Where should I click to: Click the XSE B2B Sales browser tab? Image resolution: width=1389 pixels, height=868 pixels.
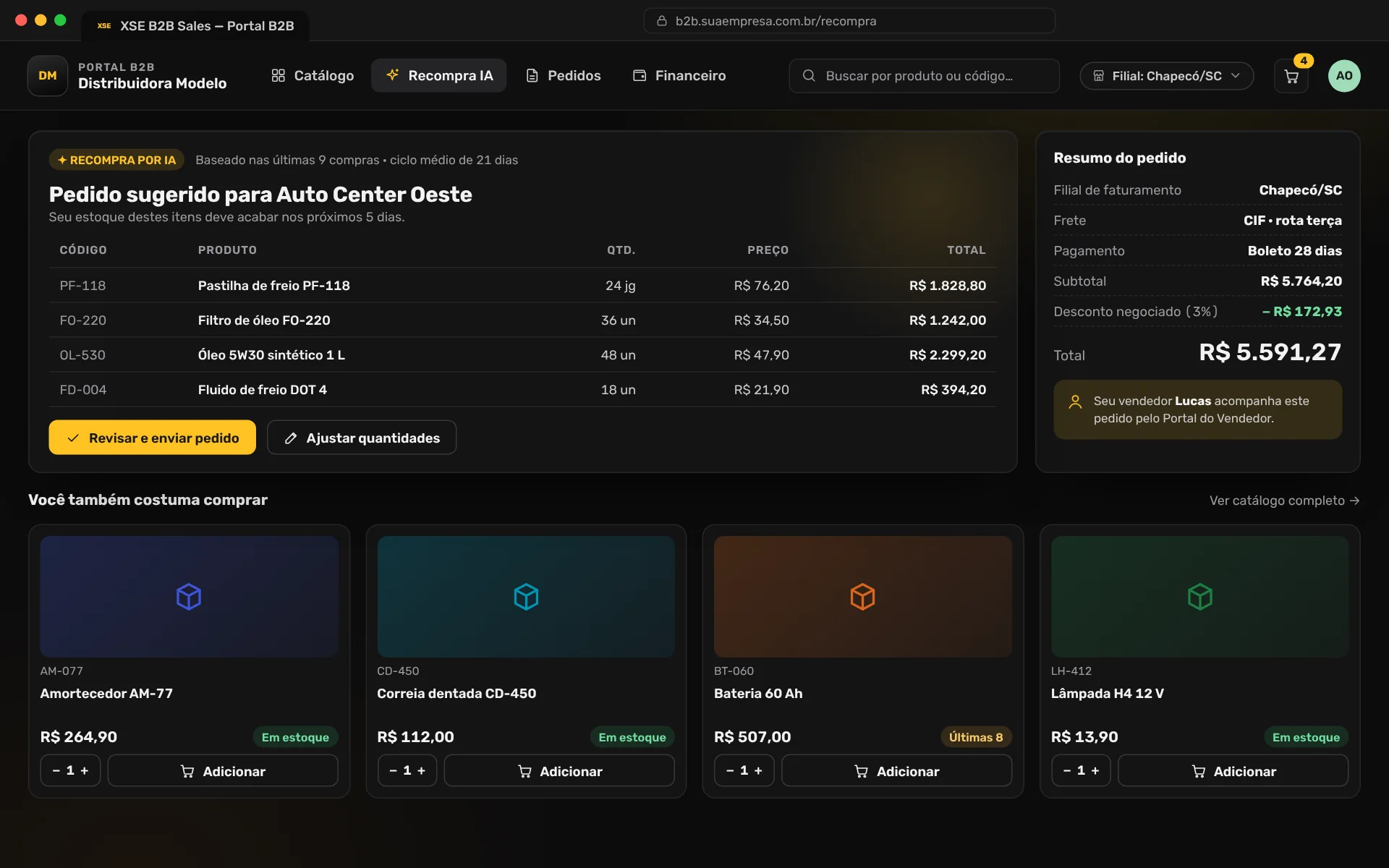coord(195,26)
